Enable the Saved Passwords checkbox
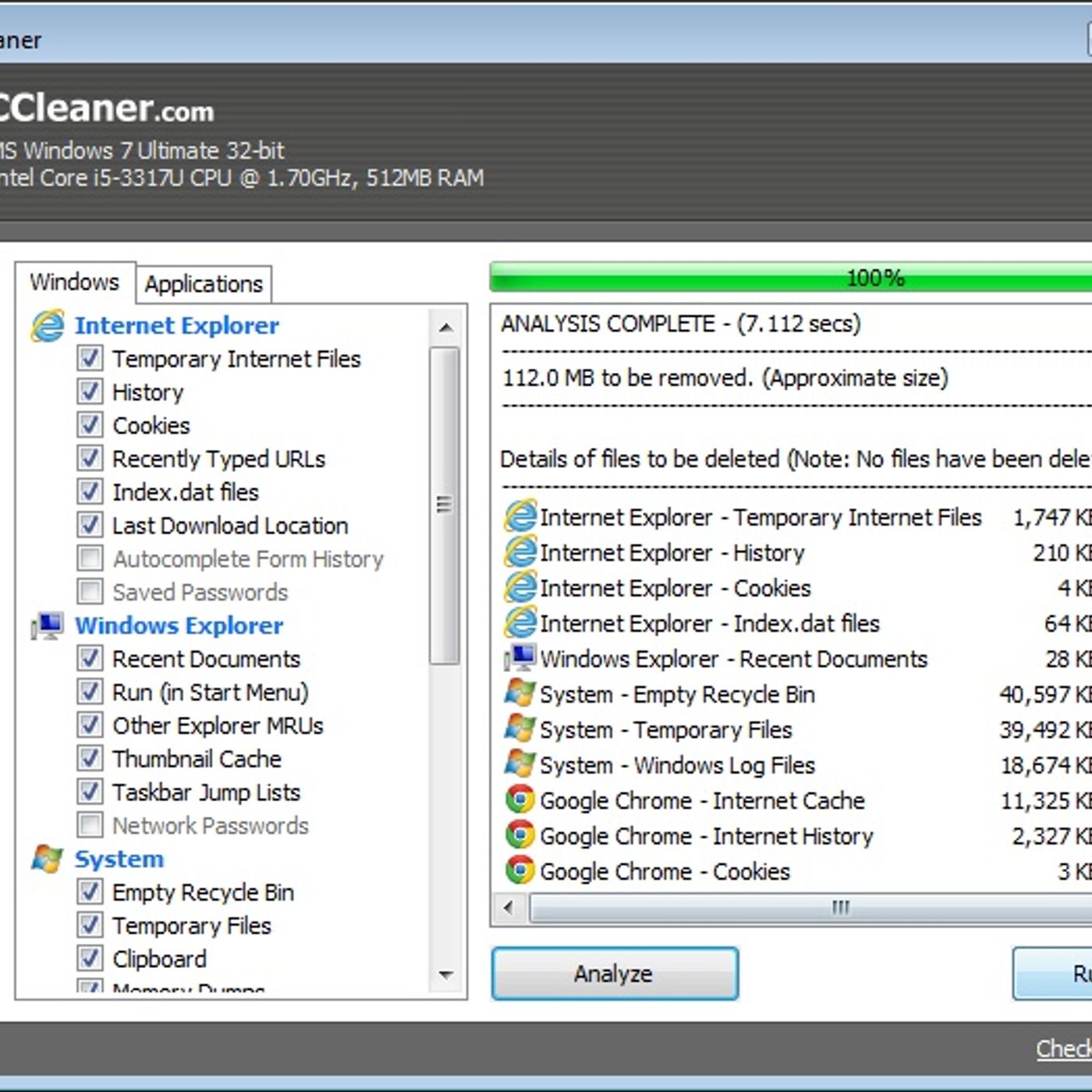 (x=90, y=592)
